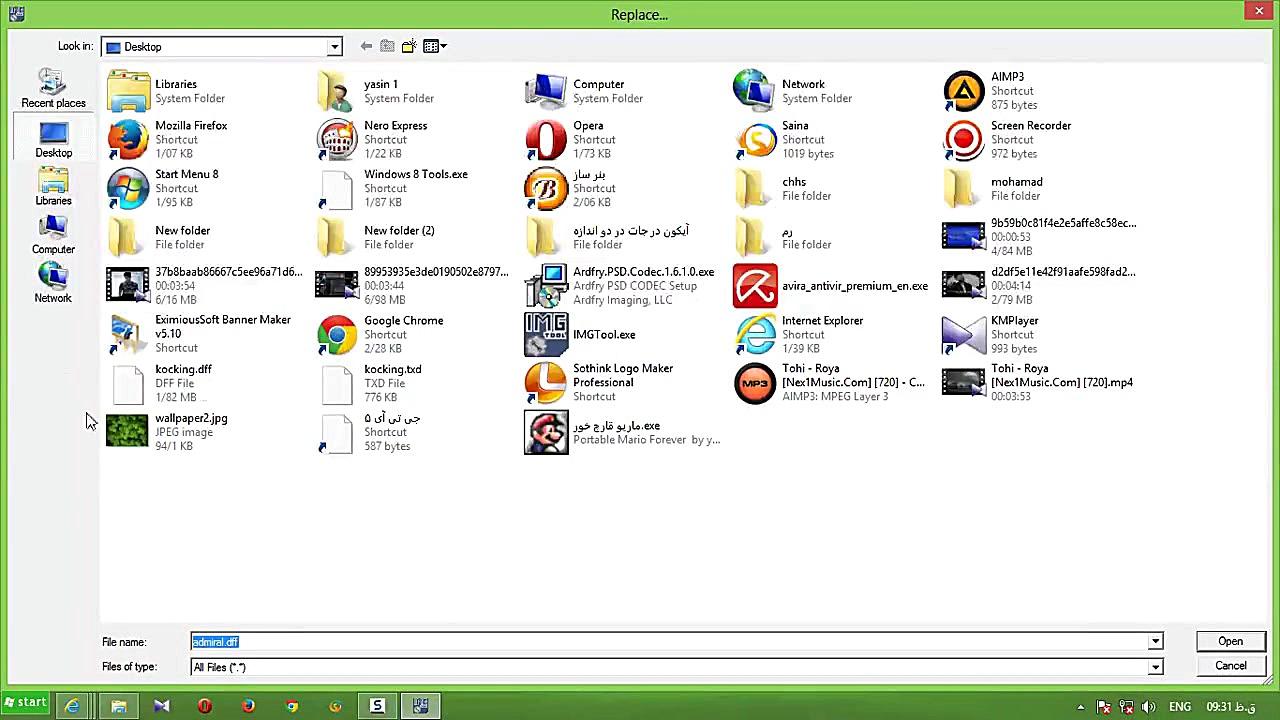Open Firefox from the taskbar
Image resolution: width=1280 pixels, height=720 pixels.
248,706
